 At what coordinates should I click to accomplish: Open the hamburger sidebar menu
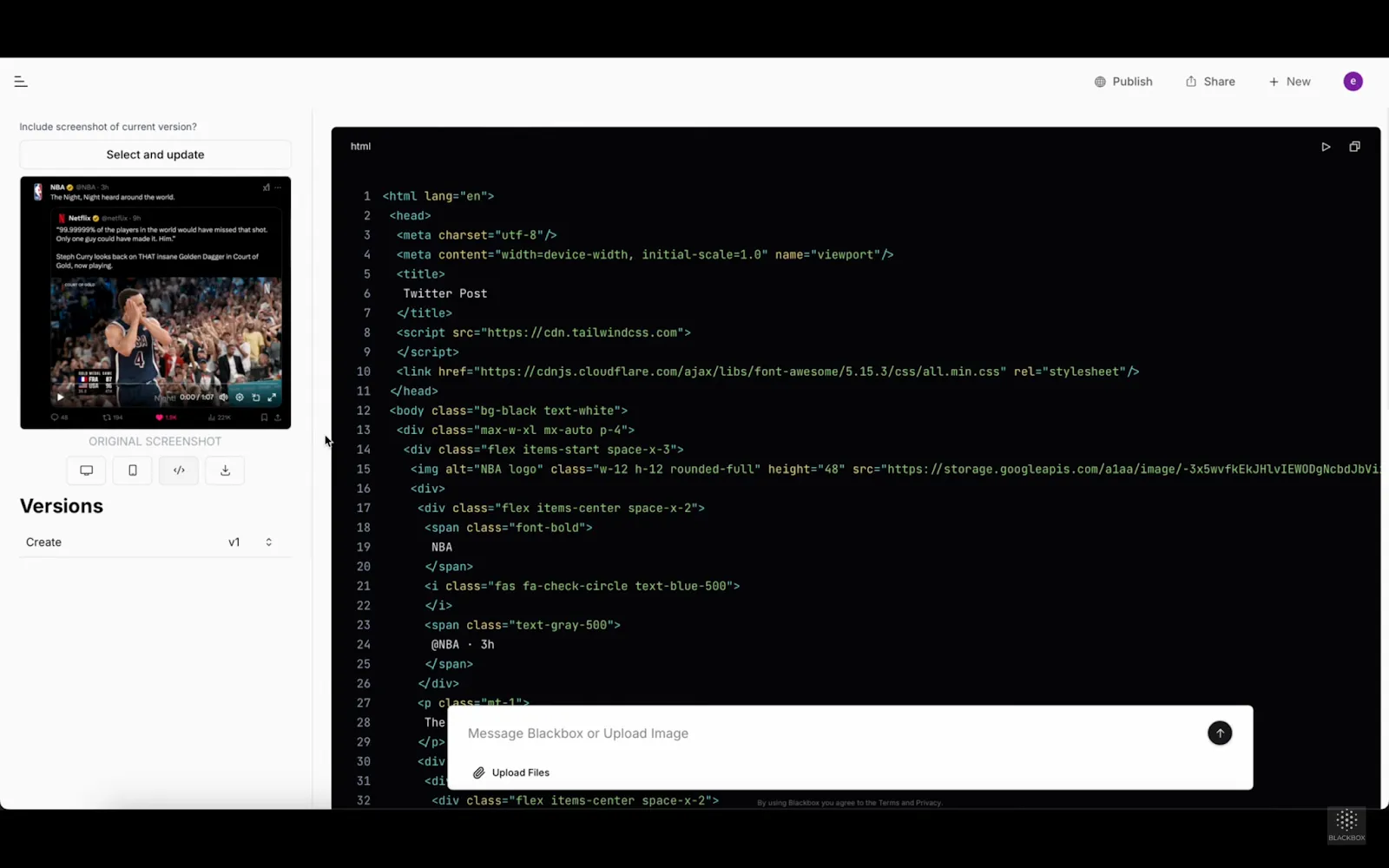click(21, 82)
